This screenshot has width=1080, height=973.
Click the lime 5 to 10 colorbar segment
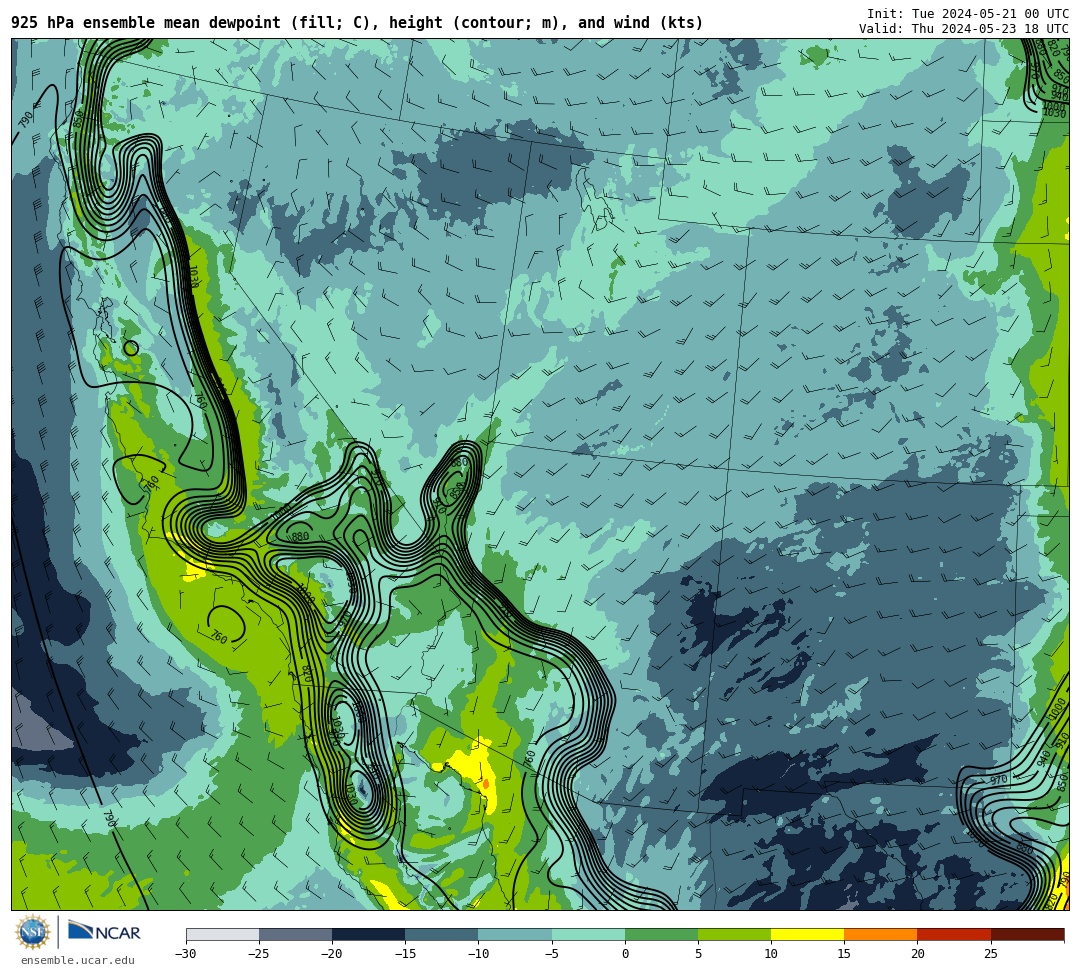tap(734, 934)
